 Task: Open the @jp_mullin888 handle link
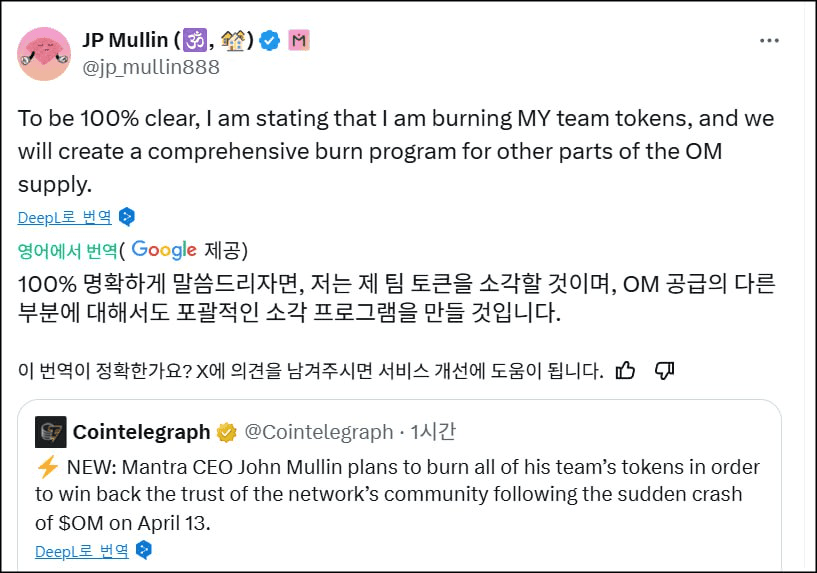pyautogui.click(x=150, y=68)
